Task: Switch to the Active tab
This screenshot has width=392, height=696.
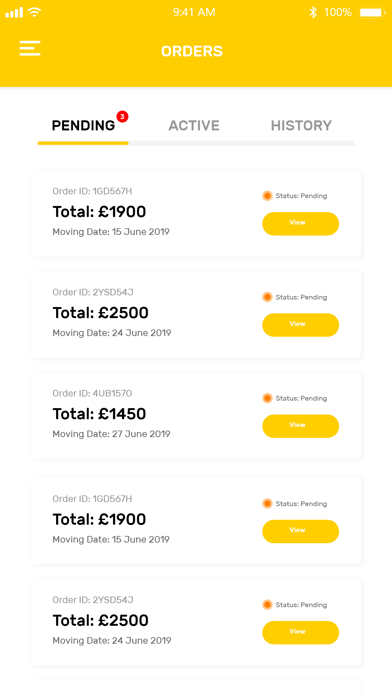Action: coord(194,126)
